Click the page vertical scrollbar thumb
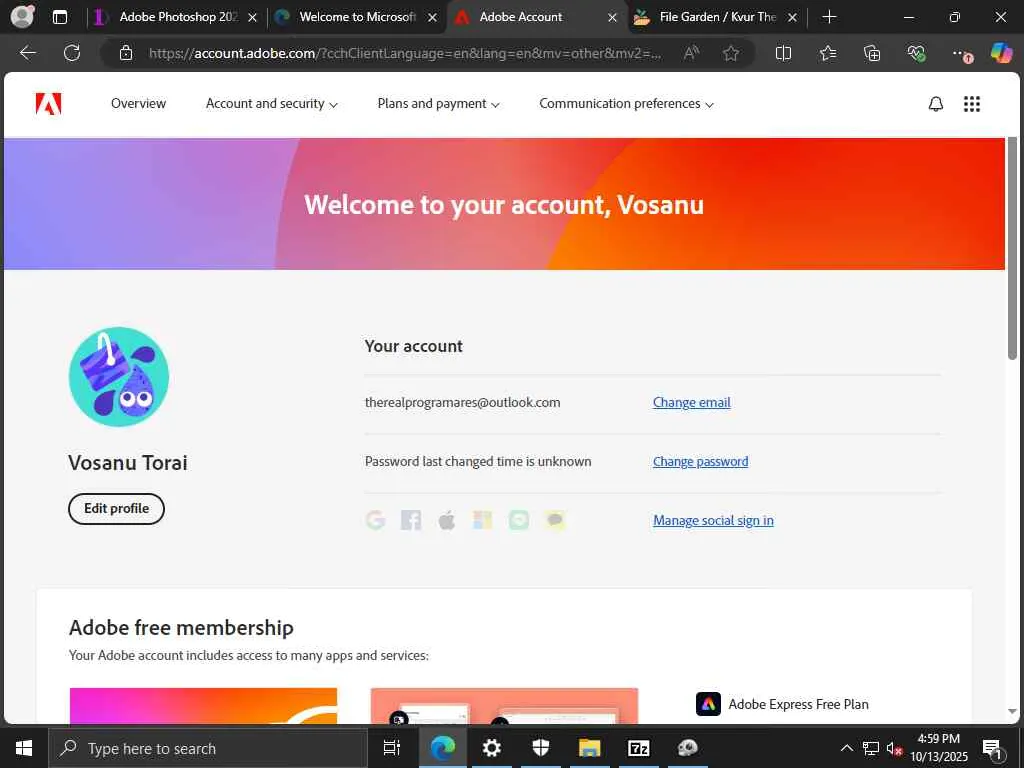Viewport: 1024px width, 768px height. [x=1012, y=248]
